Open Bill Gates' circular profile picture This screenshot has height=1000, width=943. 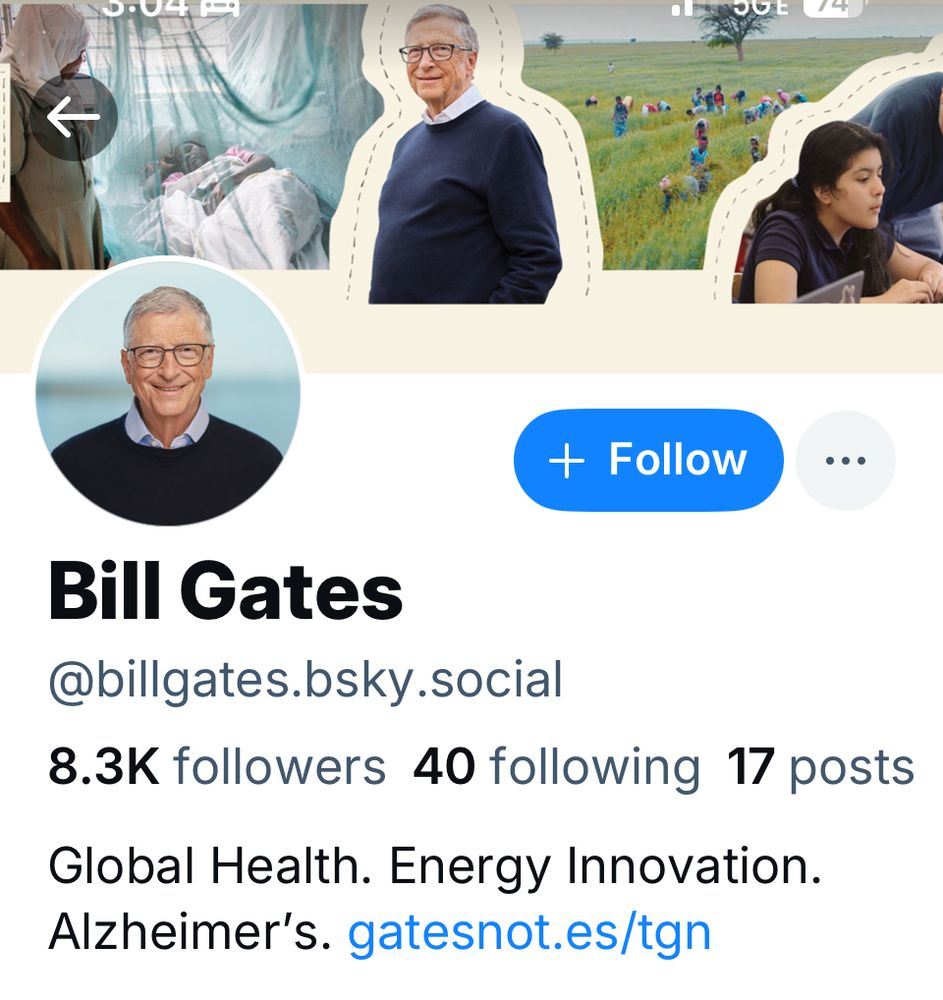[x=168, y=390]
